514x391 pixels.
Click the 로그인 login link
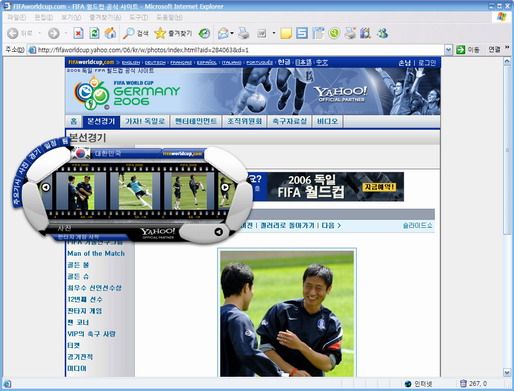[x=427, y=63]
